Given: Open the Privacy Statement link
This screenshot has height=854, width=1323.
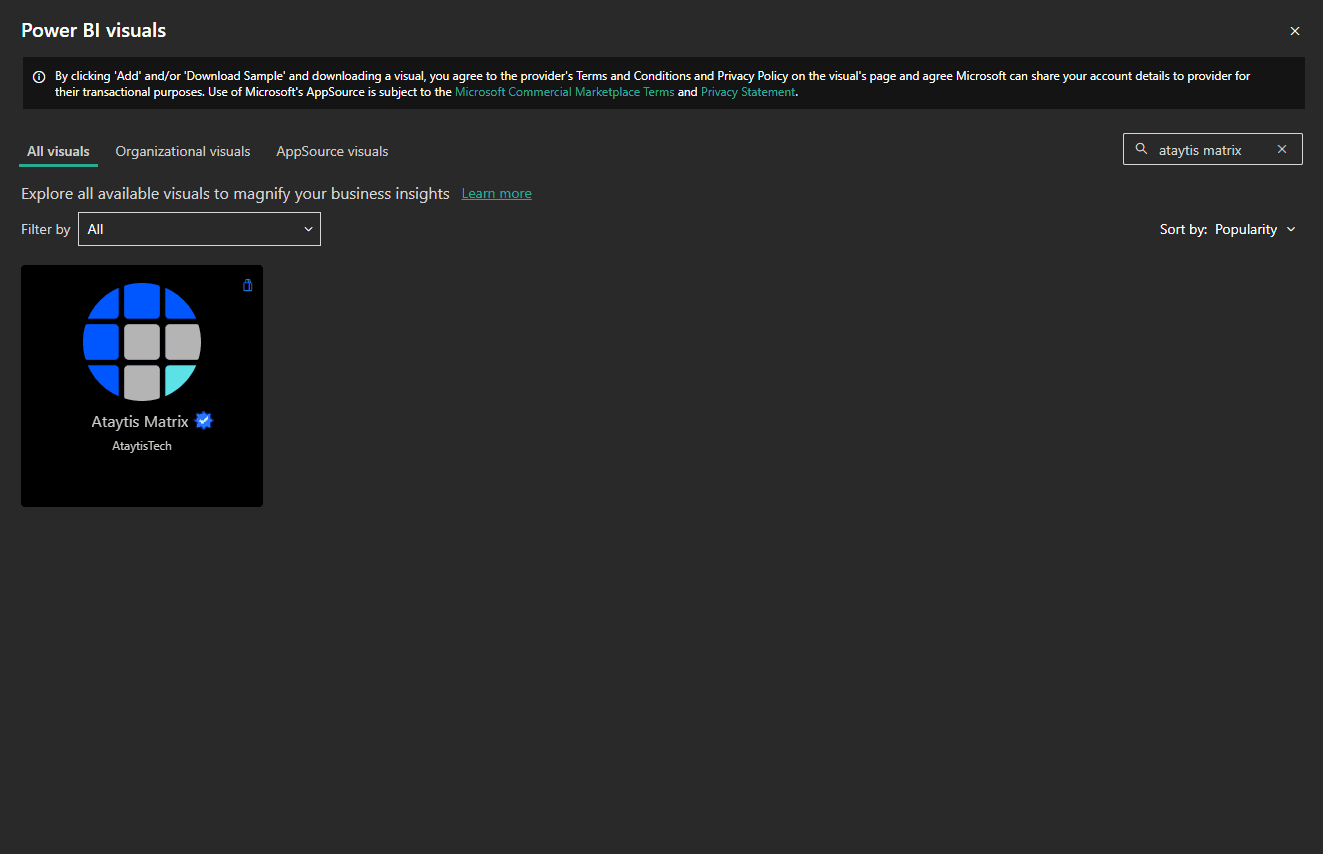Looking at the screenshot, I should [x=748, y=92].
